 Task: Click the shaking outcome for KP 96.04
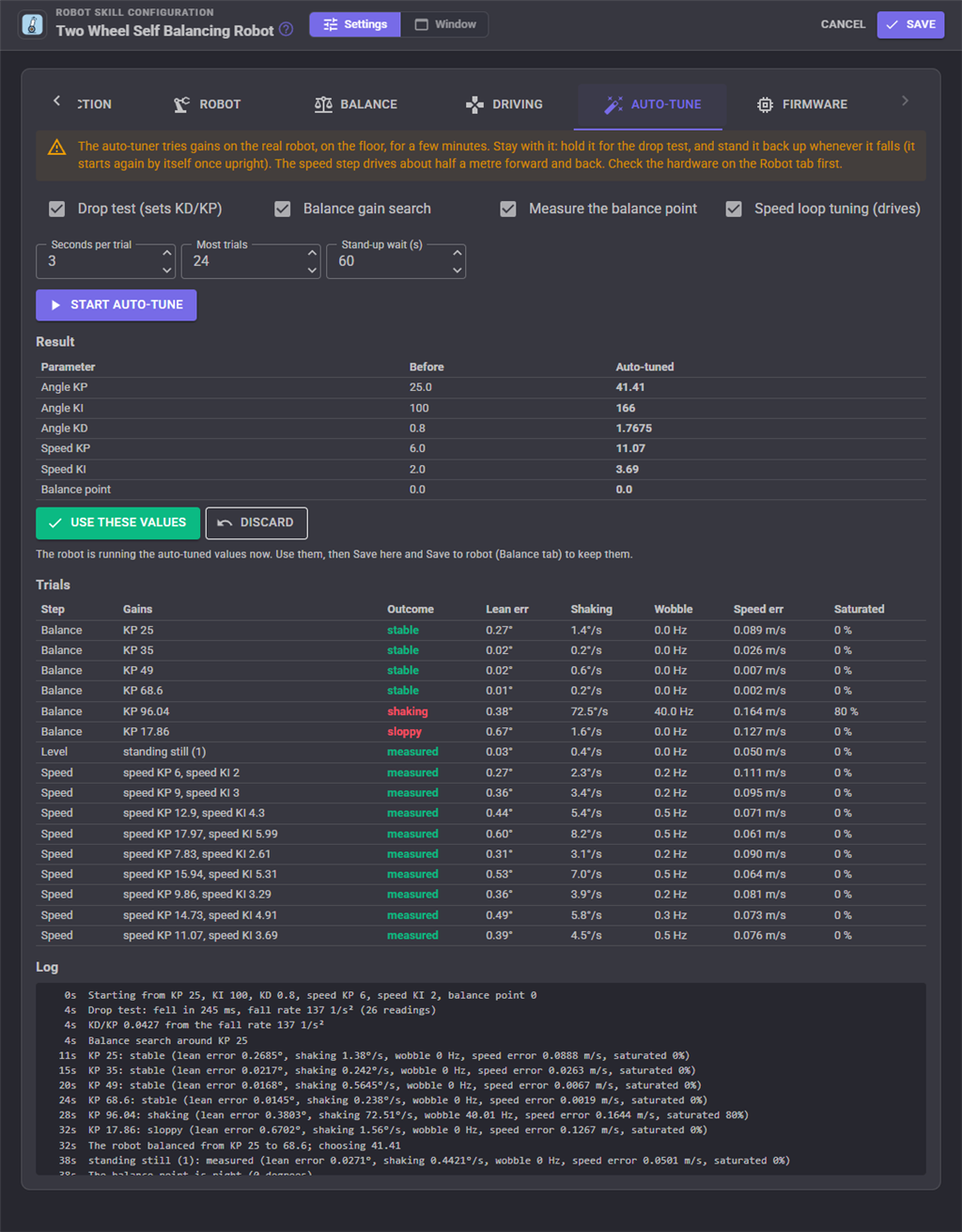coord(408,711)
